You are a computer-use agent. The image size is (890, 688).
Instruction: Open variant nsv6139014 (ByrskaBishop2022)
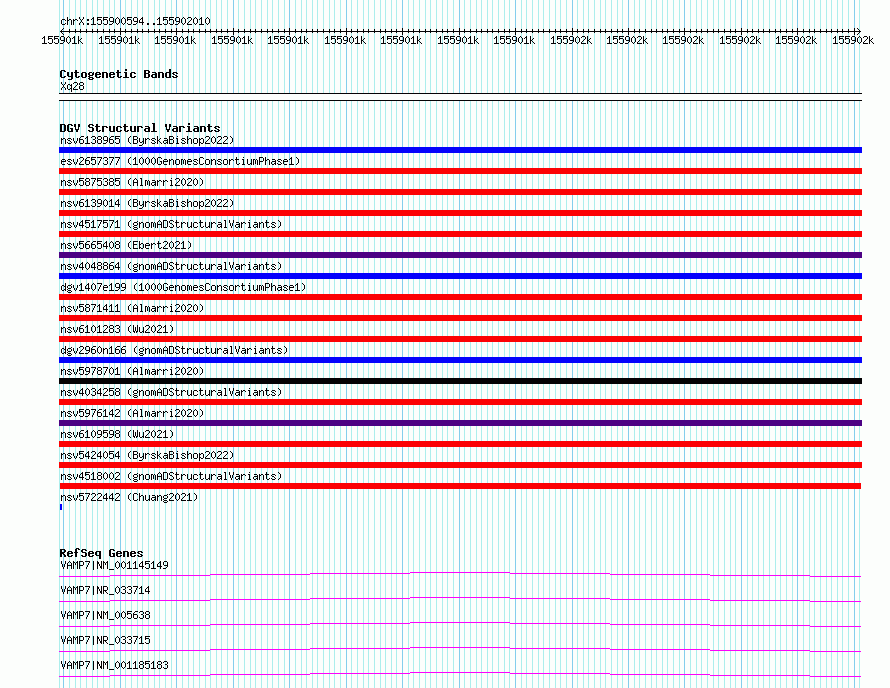(x=147, y=203)
